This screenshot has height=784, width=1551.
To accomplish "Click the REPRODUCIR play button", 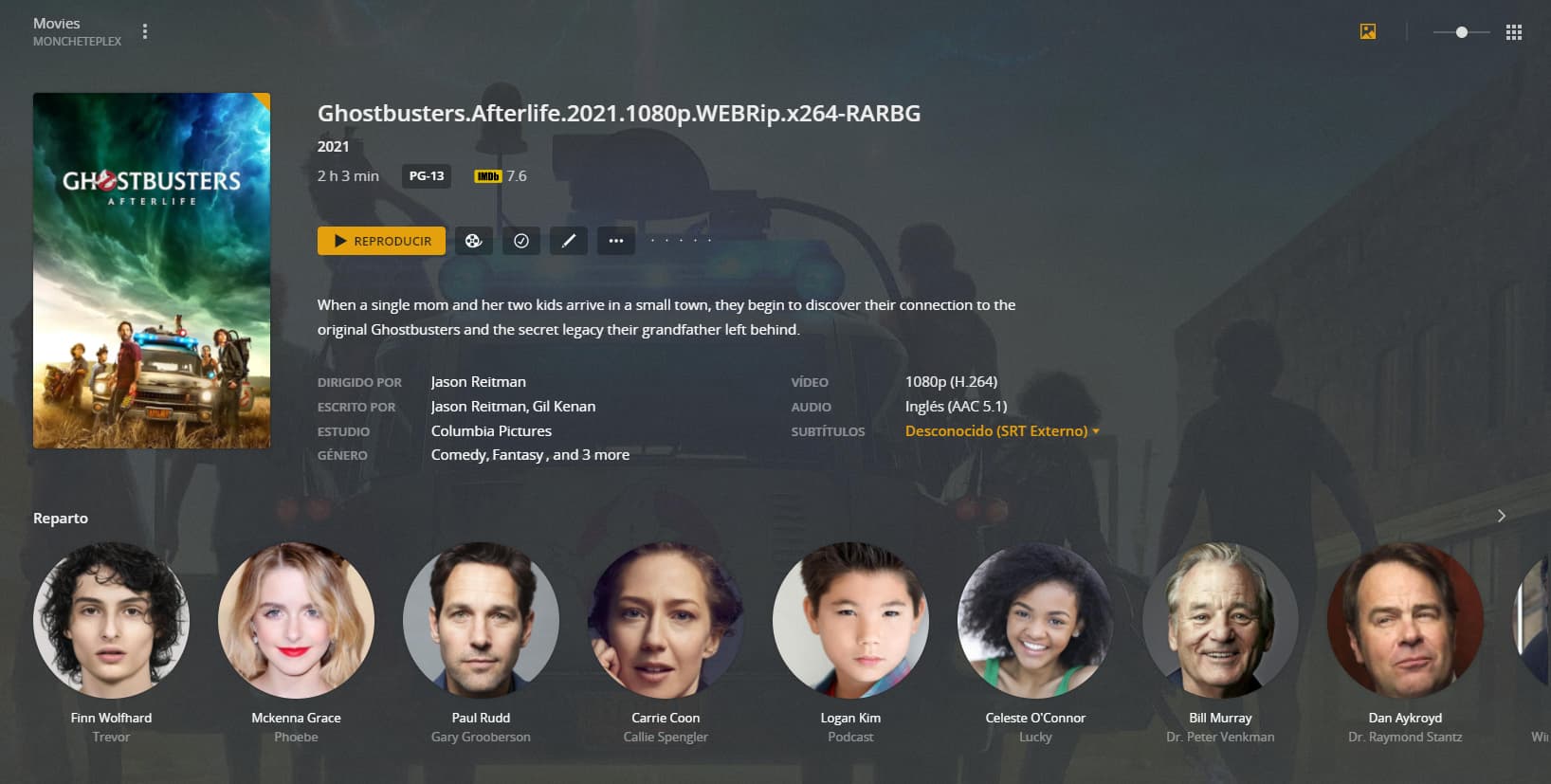I will click(381, 241).
